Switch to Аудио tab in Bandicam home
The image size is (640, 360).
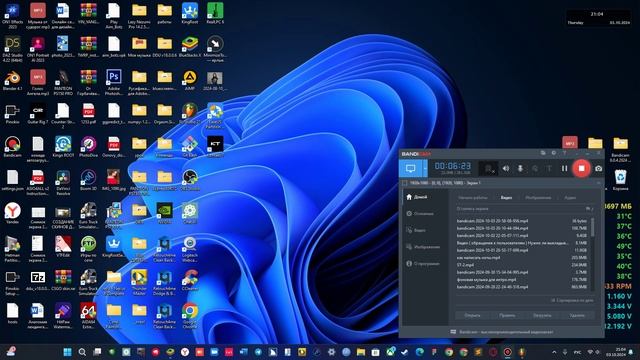coord(570,198)
